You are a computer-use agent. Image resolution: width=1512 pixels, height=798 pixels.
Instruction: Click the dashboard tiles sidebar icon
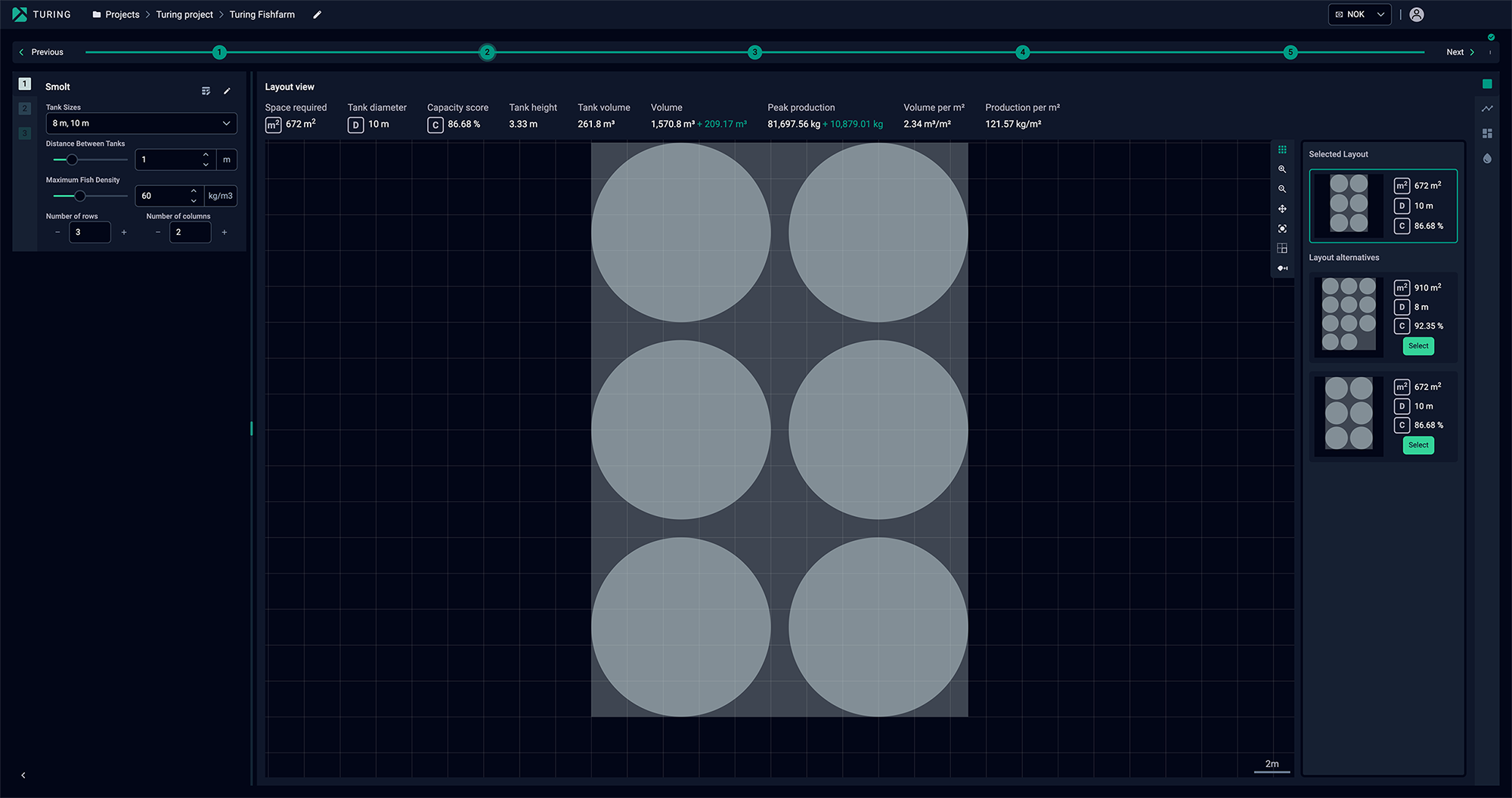click(x=1487, y=134)
